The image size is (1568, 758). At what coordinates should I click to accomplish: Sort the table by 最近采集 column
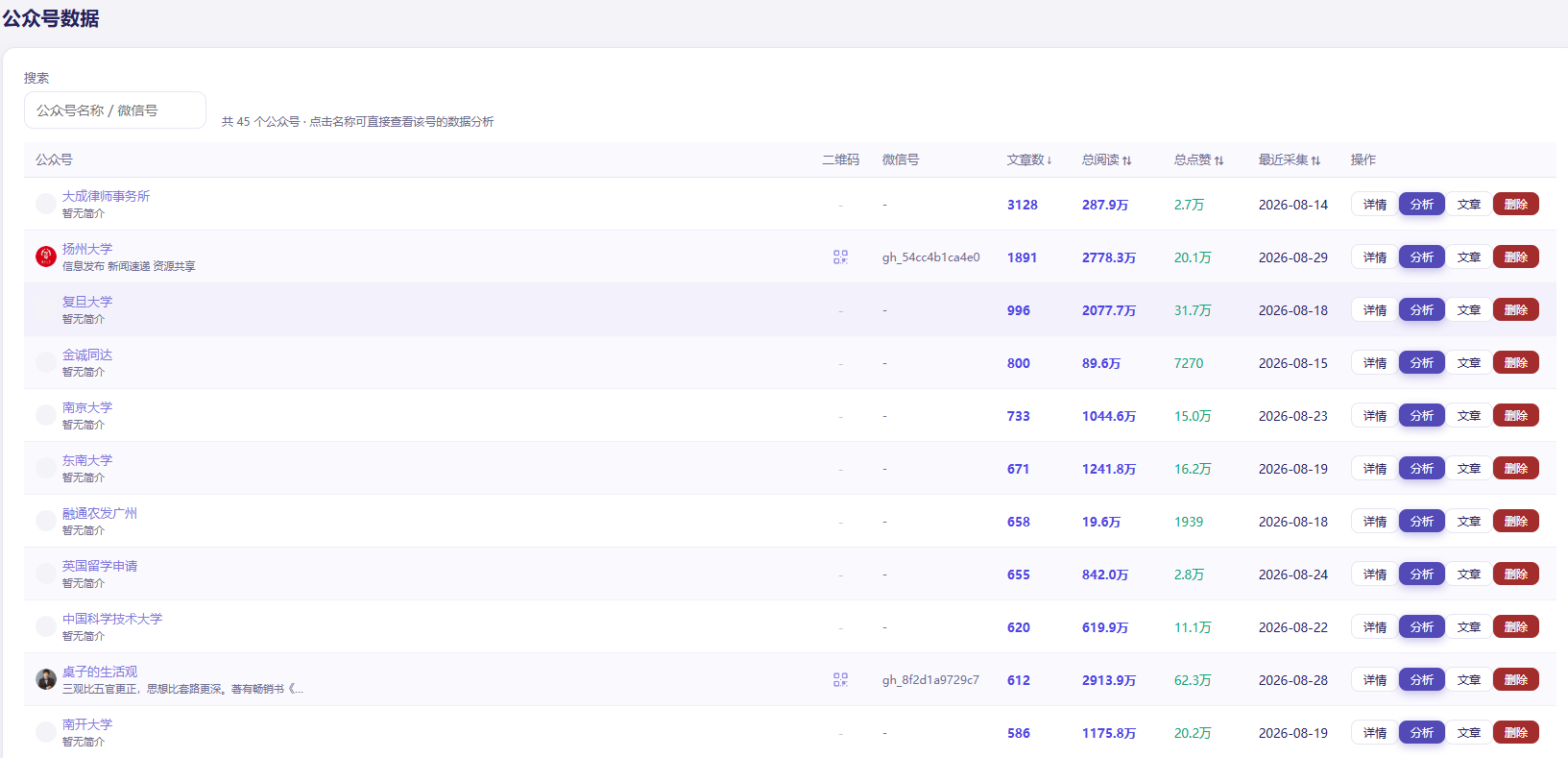click(1290, 159)
